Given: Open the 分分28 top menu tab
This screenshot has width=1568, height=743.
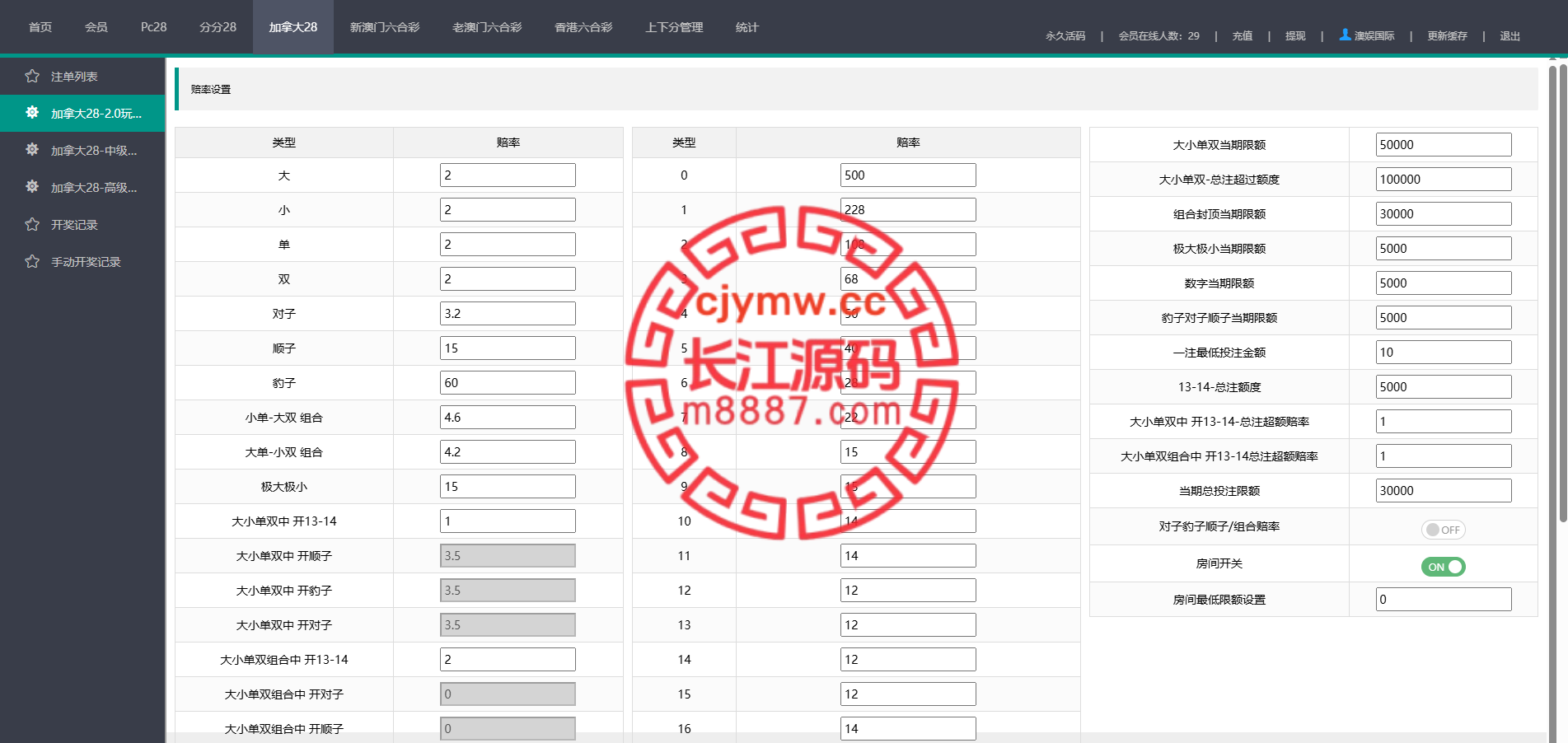Looking at the screenshot, I should 218,27.
